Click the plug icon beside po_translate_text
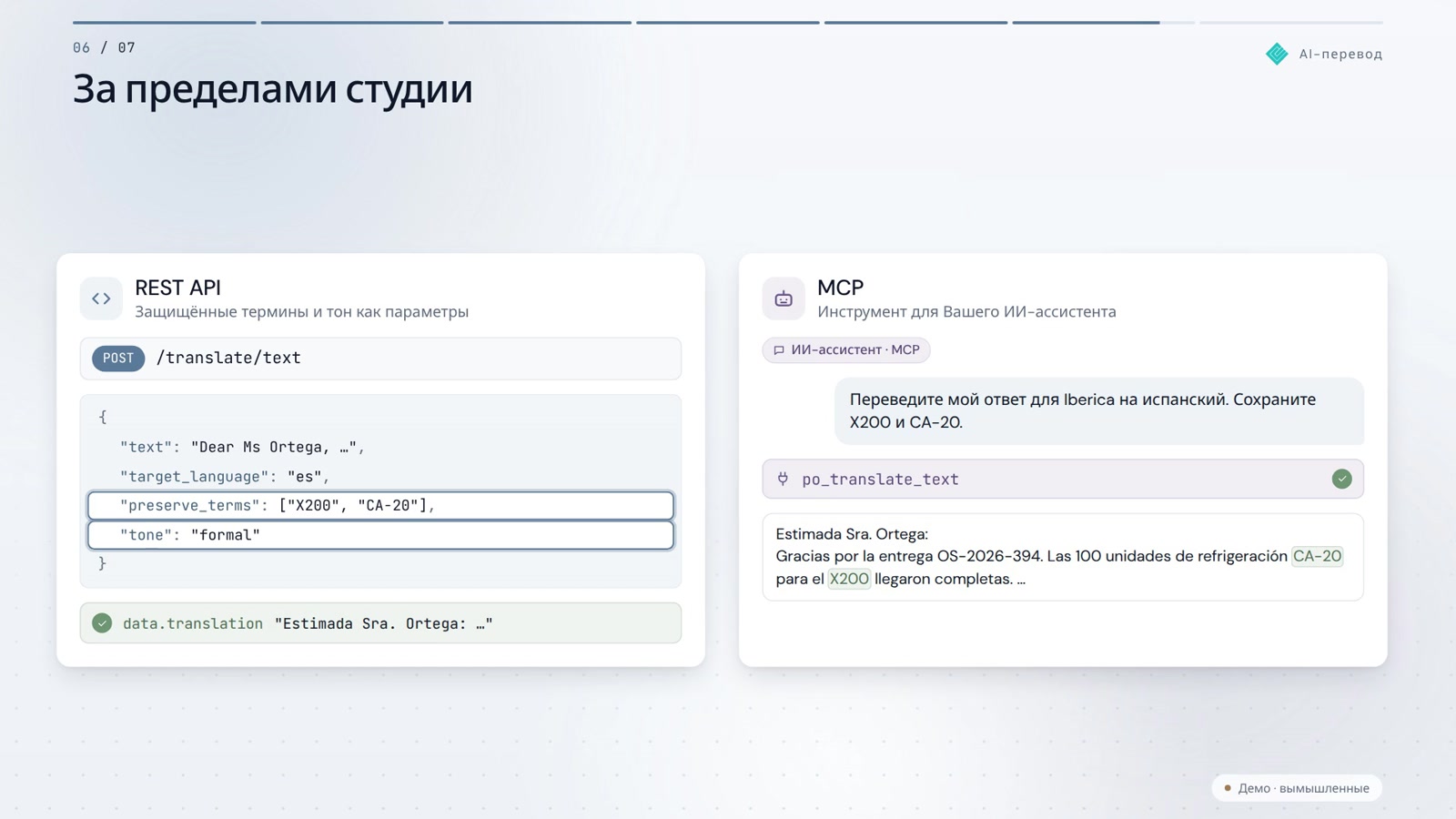 [x=783, y=479]
